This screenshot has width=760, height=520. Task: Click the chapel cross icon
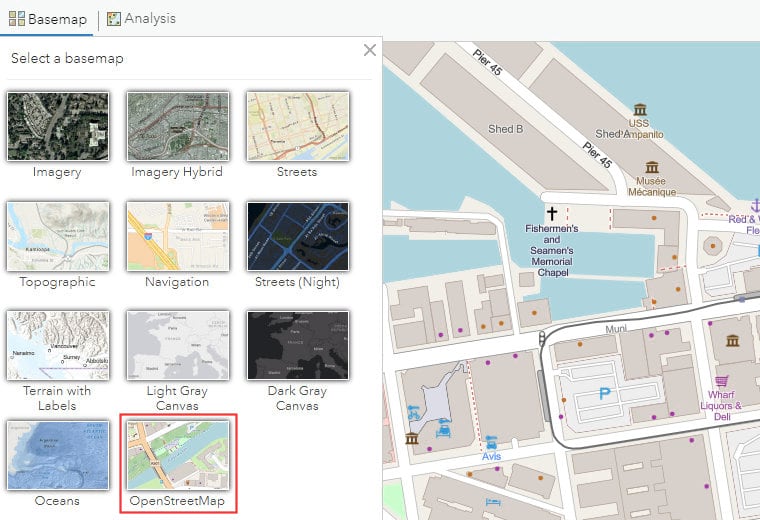tap(551, 214)
